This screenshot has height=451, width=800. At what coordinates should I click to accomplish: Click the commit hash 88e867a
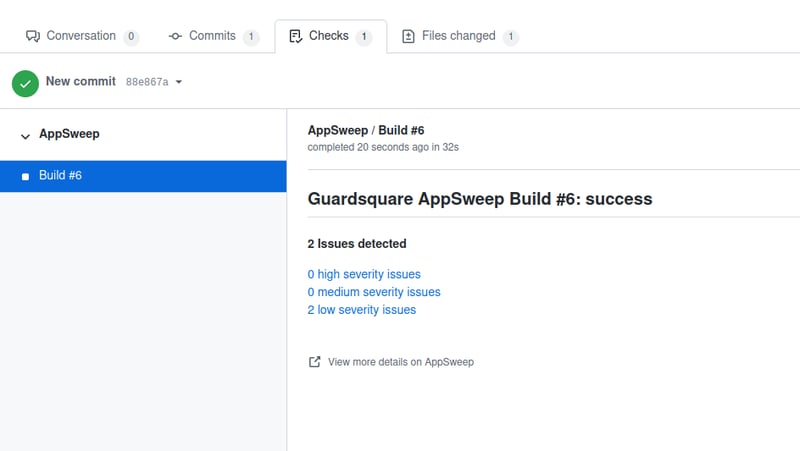[x=147, y=82]
